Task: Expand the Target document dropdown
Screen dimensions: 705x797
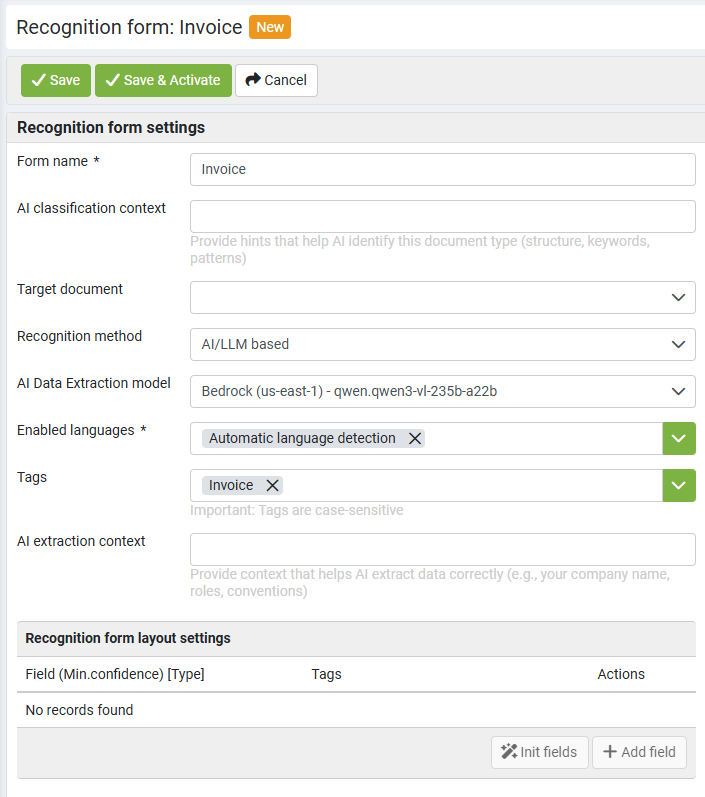Action: tap(443, 297)
